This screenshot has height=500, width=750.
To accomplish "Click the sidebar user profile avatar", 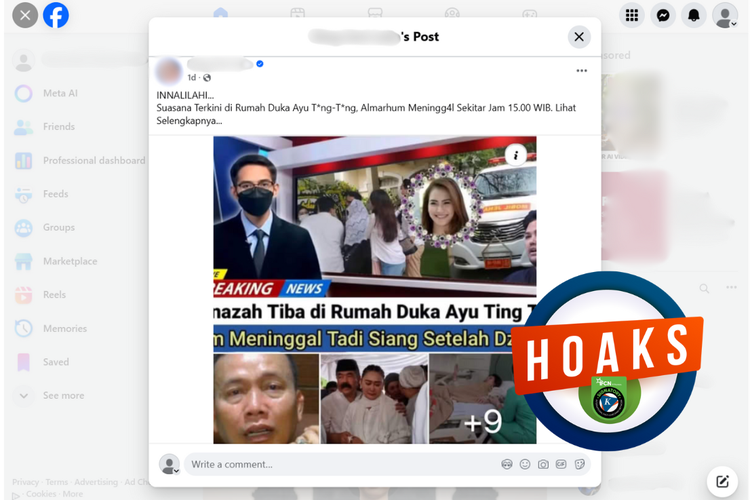I will click(23, 60).
